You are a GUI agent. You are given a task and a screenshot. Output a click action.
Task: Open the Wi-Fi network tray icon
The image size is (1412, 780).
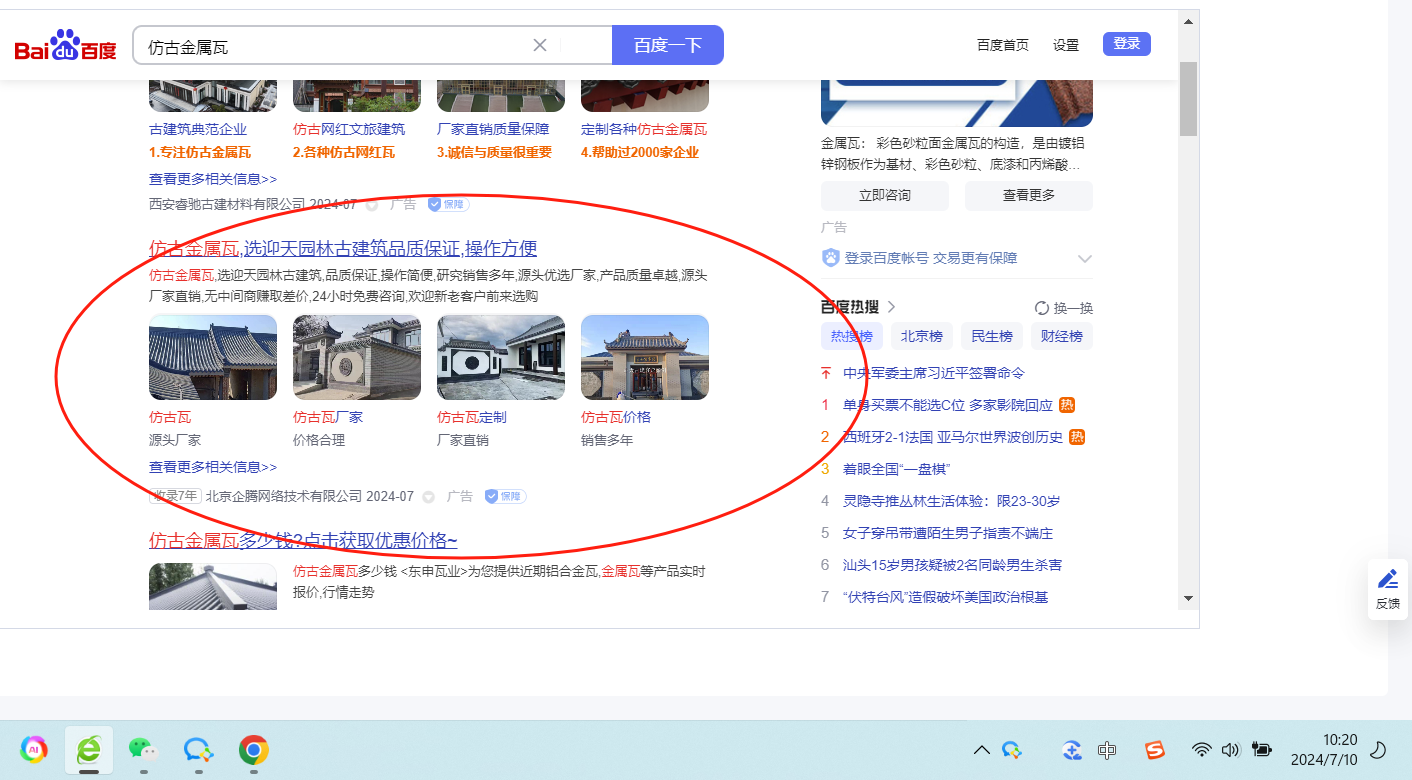click(1202, 750)
